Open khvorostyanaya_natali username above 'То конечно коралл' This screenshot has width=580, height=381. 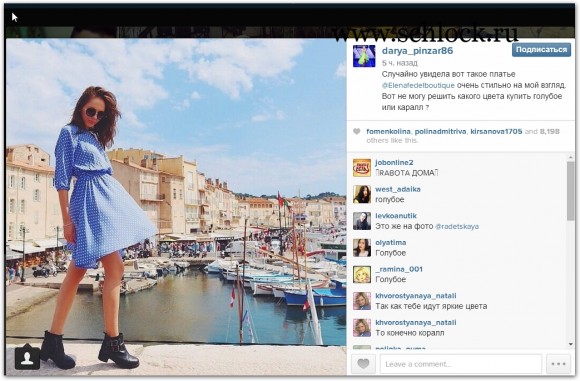click(x=416, y=322)
